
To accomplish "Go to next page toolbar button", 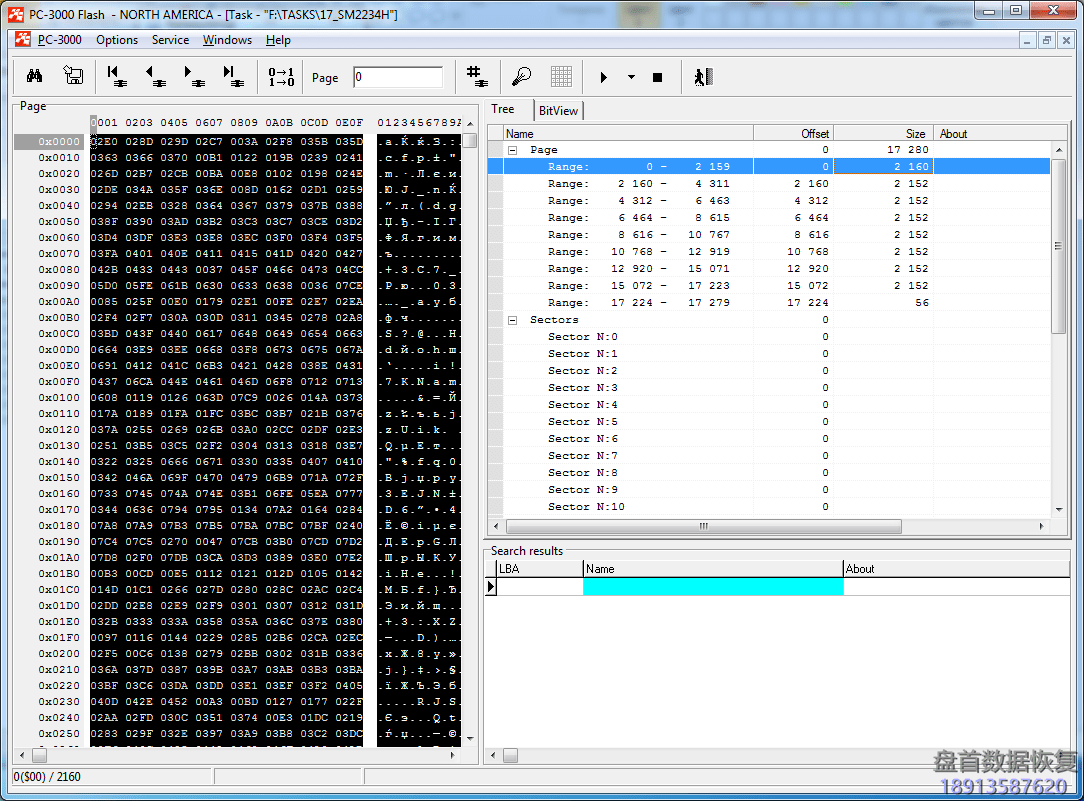I will click(193, 77).
